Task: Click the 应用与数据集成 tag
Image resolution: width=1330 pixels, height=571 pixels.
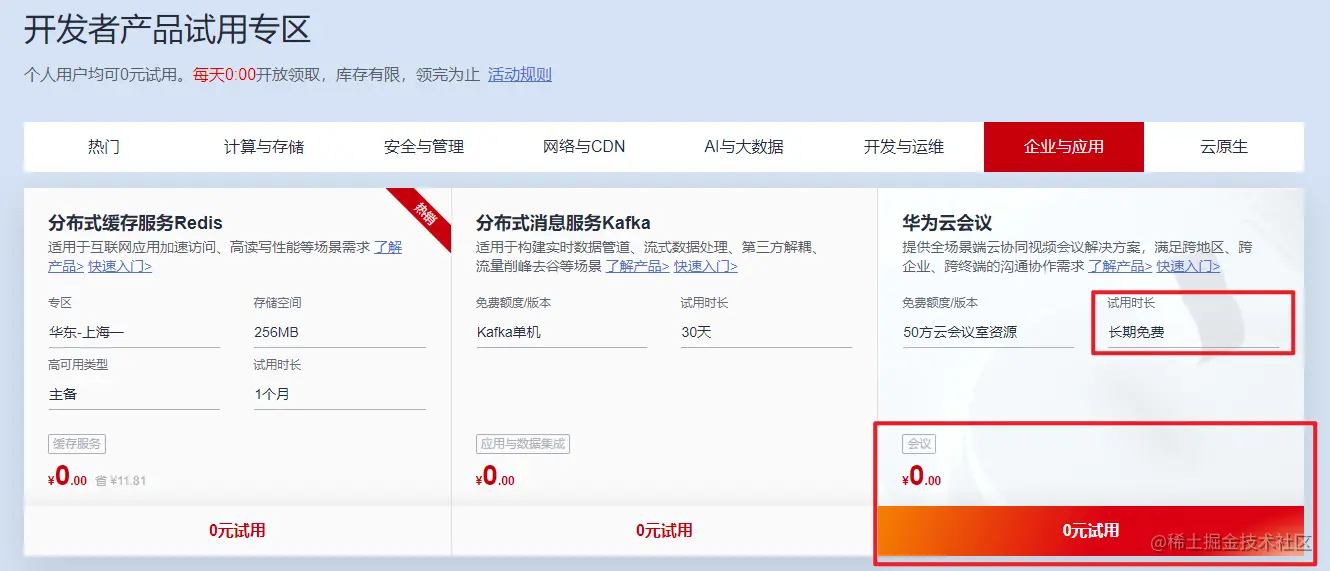Action: click(523, 444)
